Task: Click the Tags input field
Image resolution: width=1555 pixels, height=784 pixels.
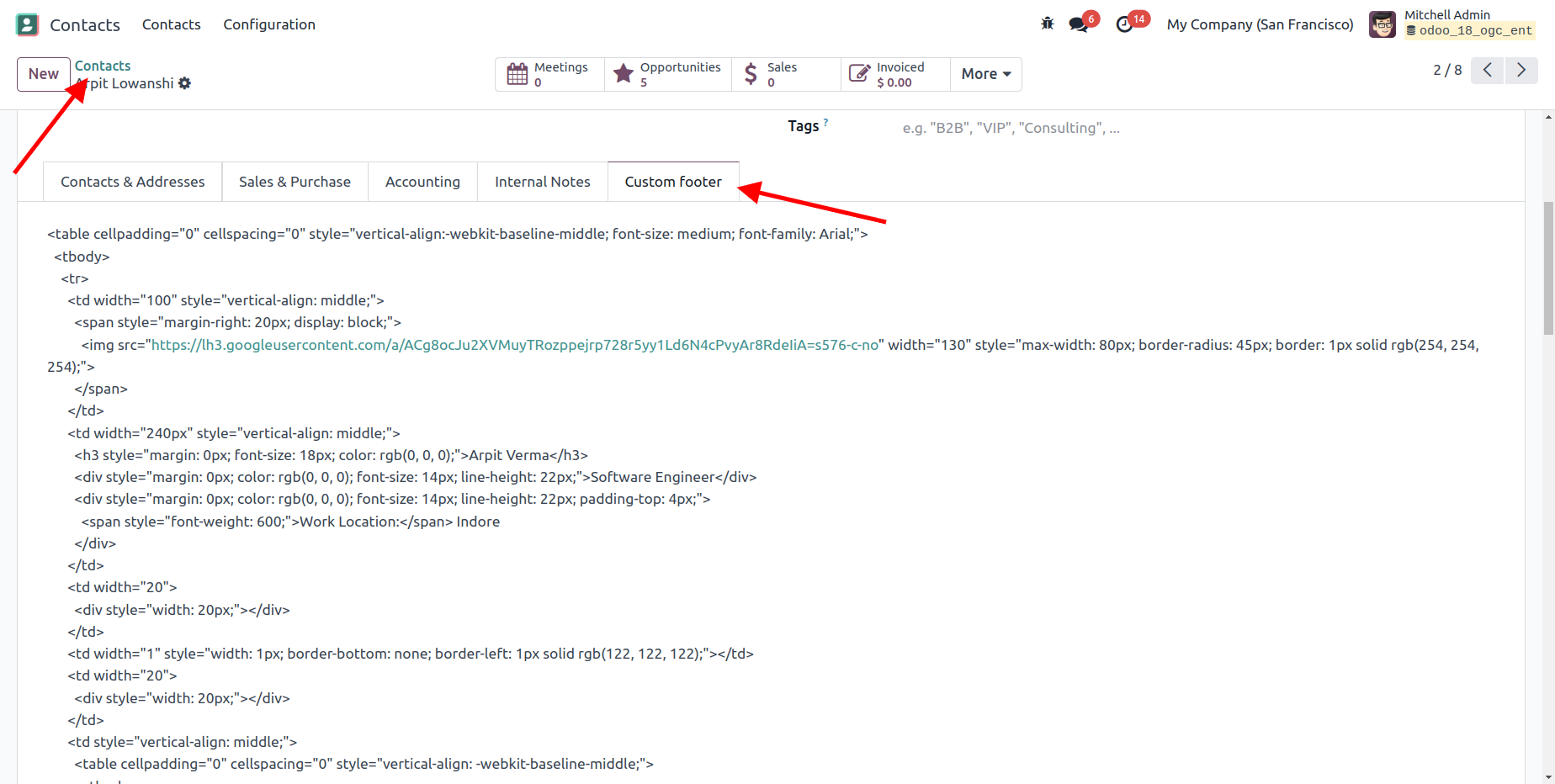Action: pyautogui.click(x=1010, y=128)
